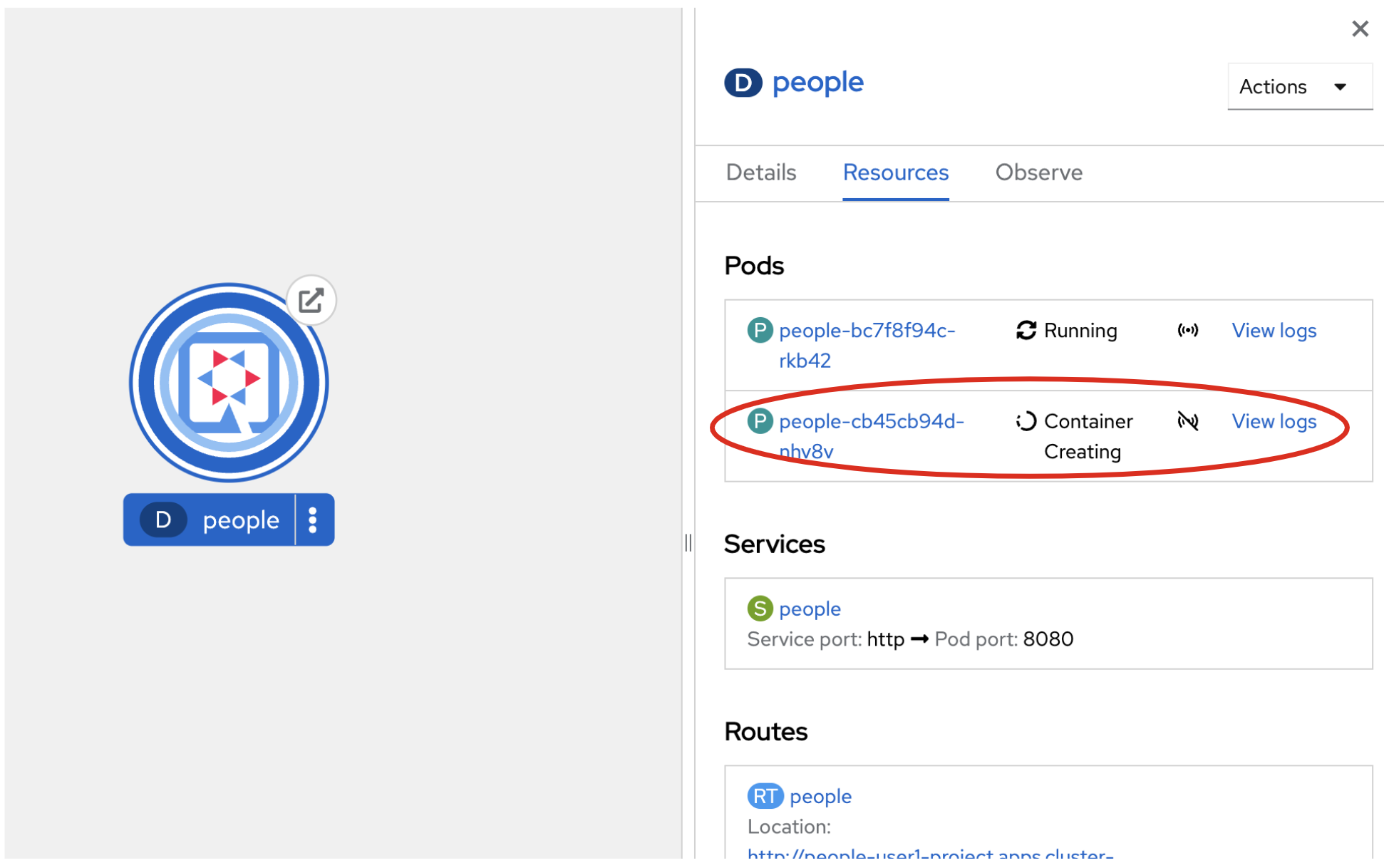Open URL via the external link decorator
The width and height of the screenshot is (1384, 868).
pyautogui.click(x=311, y=300)
